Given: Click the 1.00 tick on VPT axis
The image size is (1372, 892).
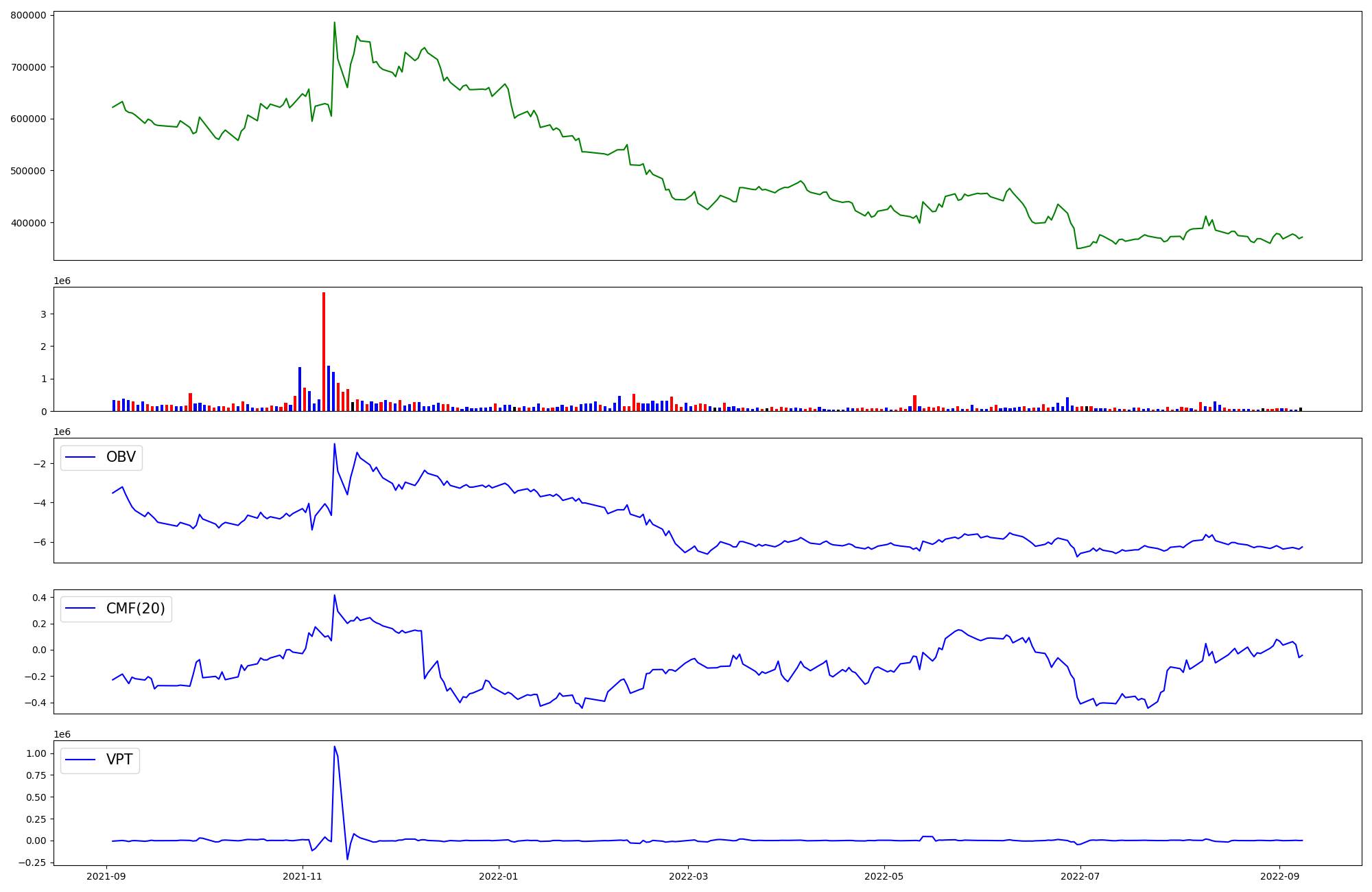Looking at the screenshot, I should [35, 753].
